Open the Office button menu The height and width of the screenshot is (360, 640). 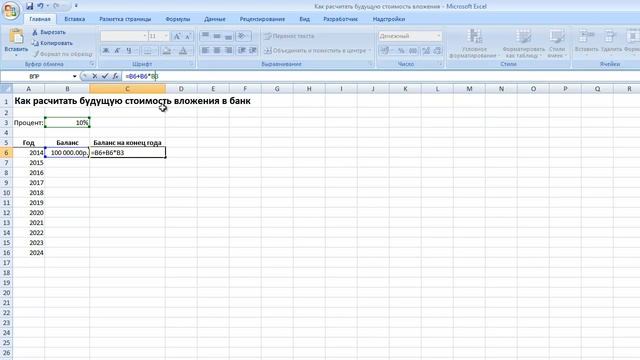(x=11, y=10)
